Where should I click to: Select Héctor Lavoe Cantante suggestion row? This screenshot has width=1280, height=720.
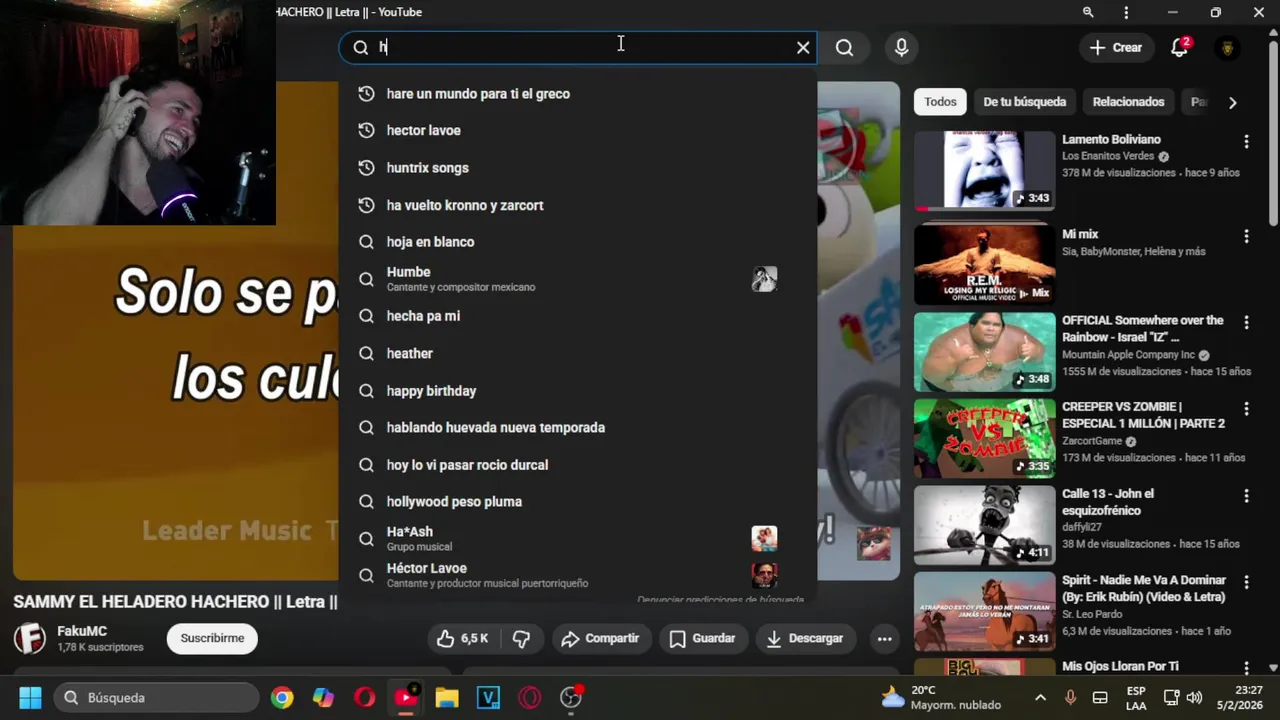point(578,575)
